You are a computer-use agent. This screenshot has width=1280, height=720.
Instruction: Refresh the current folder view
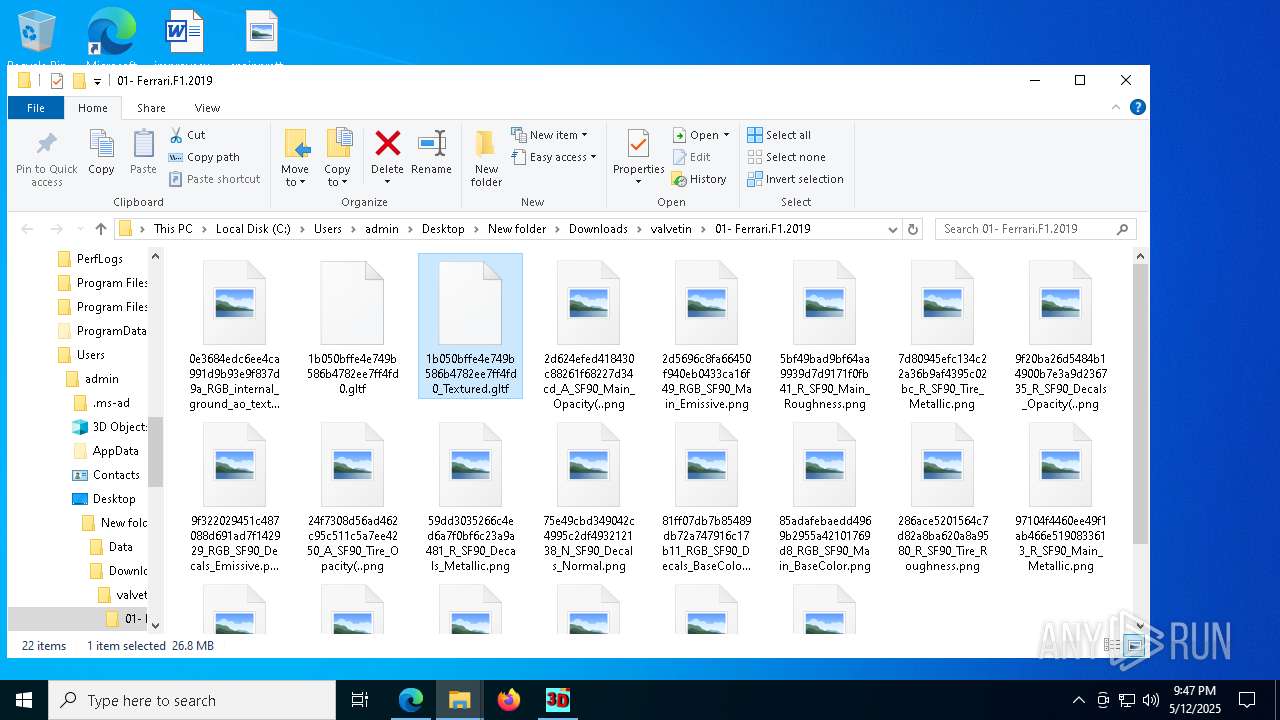pyautogui.click(x=912, y=229)
